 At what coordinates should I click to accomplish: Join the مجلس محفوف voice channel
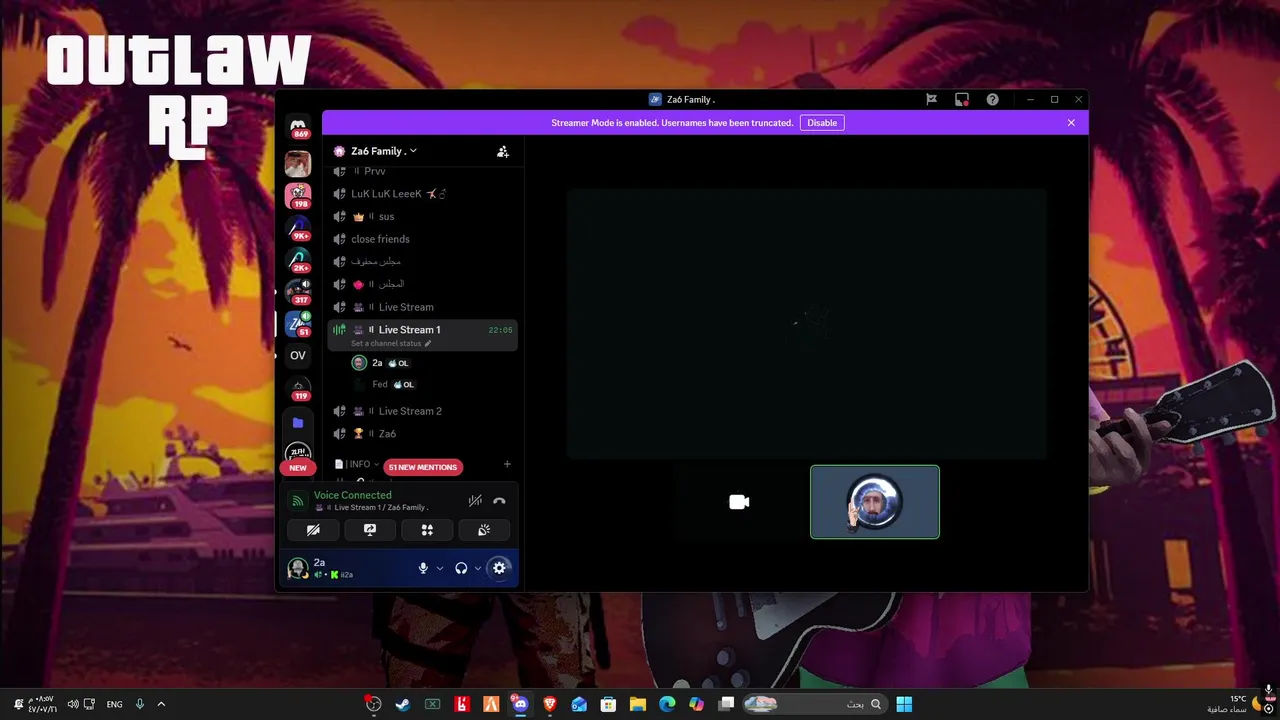(423, 261)
